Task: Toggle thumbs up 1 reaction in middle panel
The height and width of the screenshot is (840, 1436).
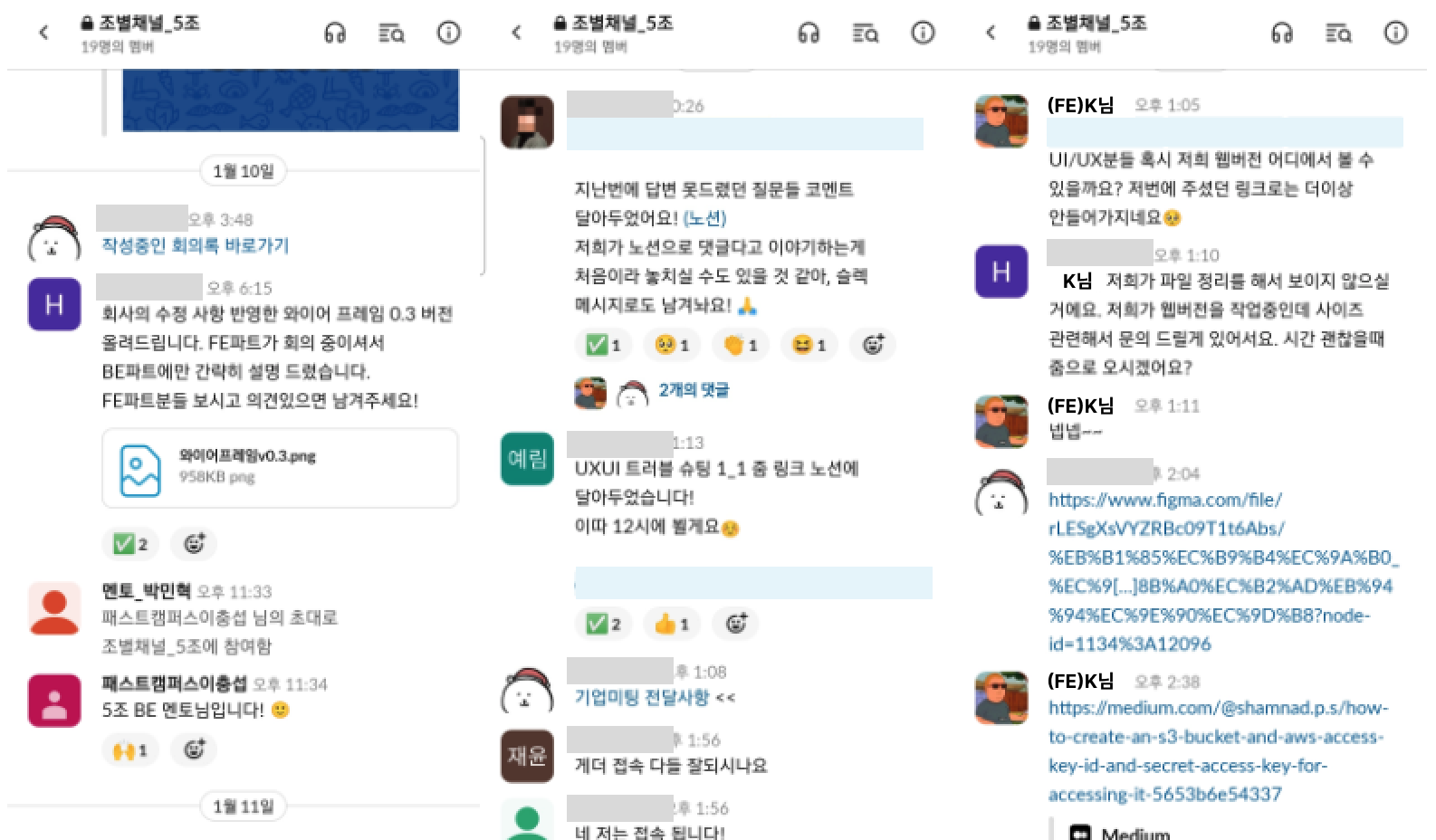Action: click(x=672, y=624)
